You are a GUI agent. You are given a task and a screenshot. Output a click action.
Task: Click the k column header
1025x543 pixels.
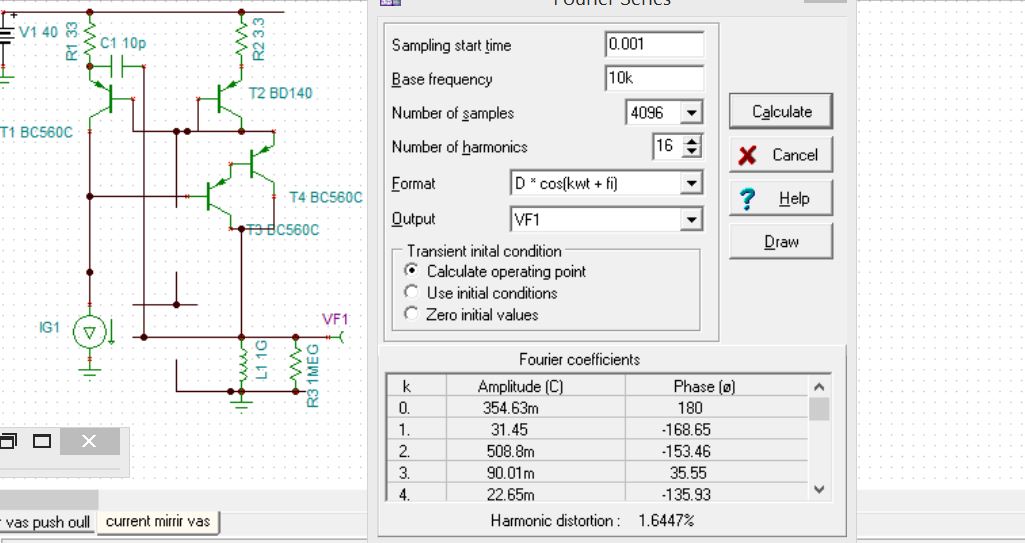click(x=416, y=386)
